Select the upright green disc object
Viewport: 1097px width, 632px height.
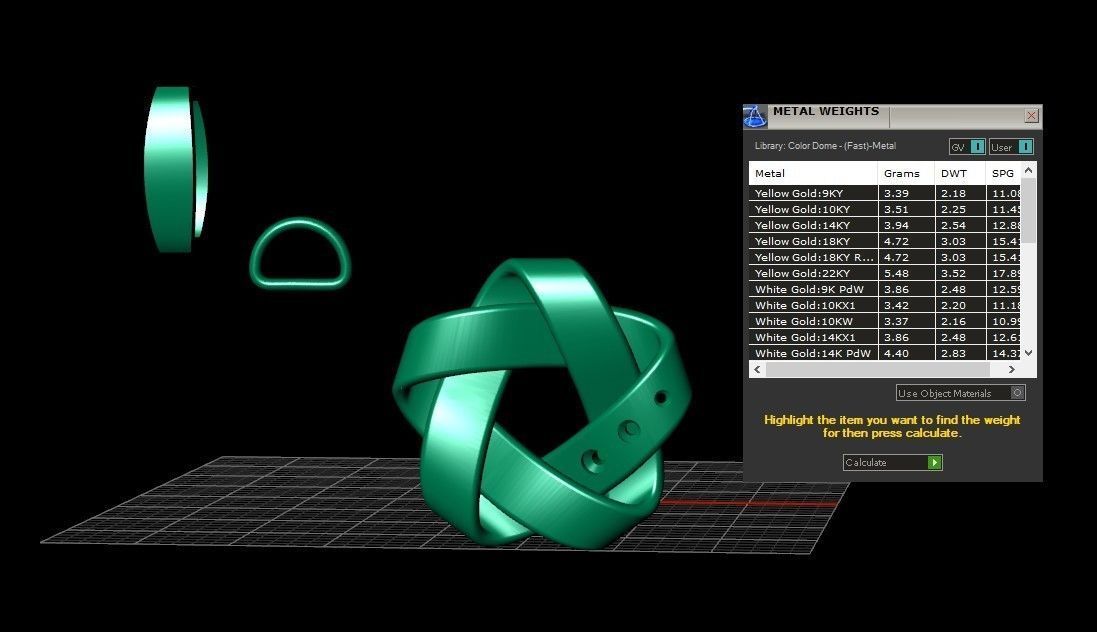175,169
